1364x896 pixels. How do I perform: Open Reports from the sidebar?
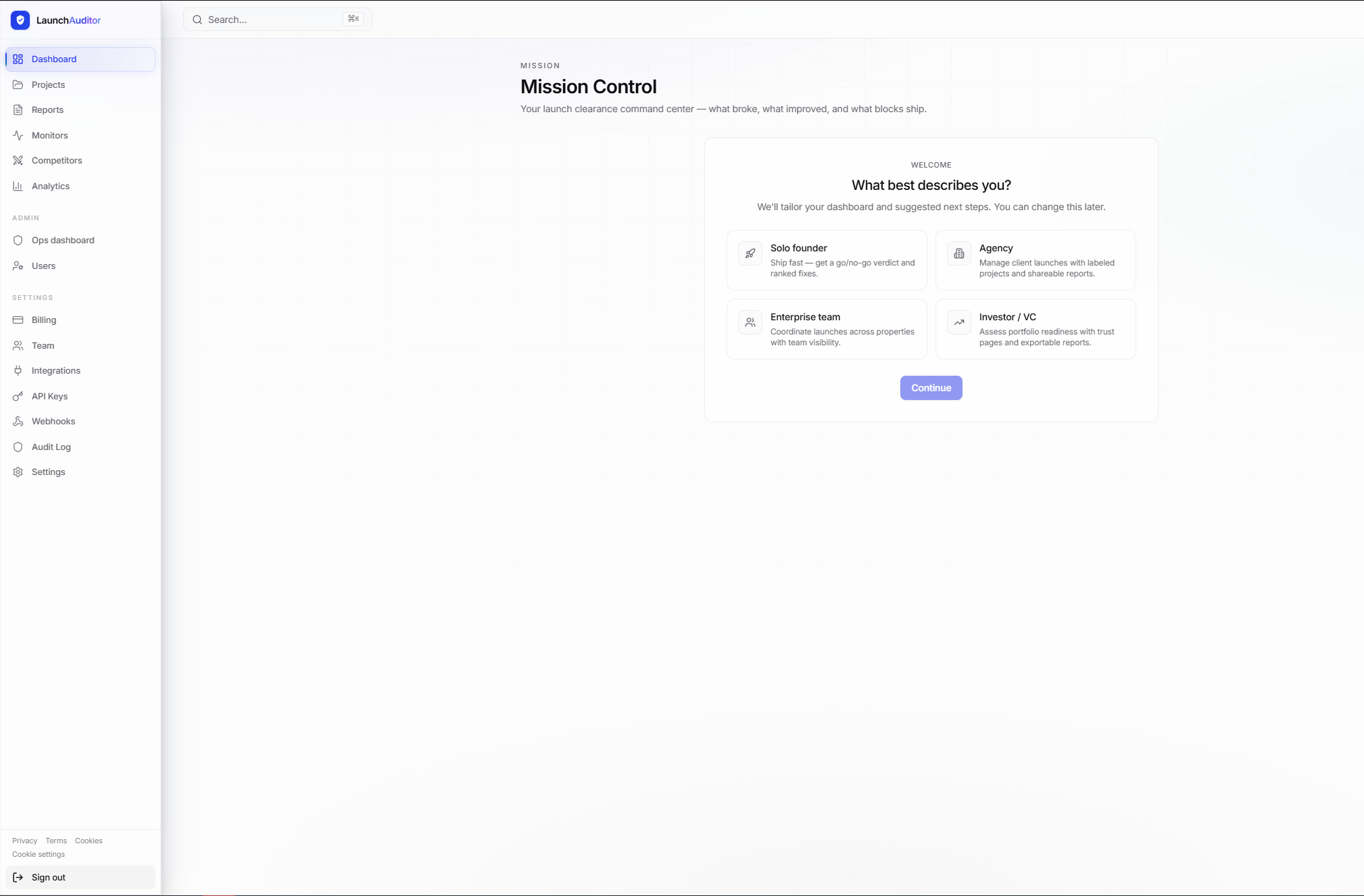(x=80, y=110)
